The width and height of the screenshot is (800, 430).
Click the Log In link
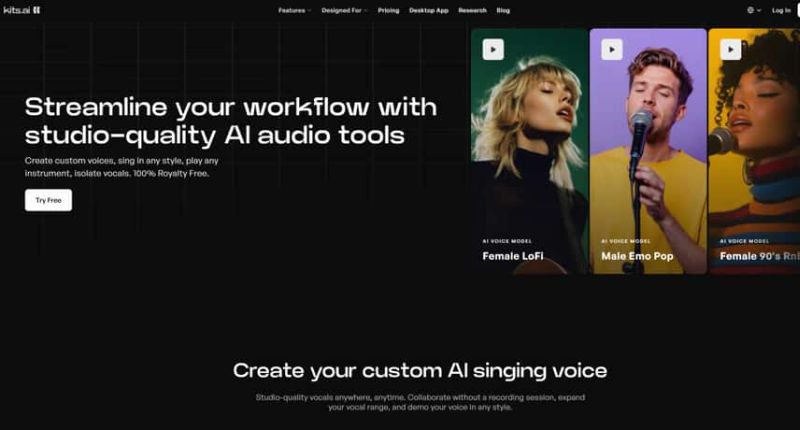tap(781, 10)
